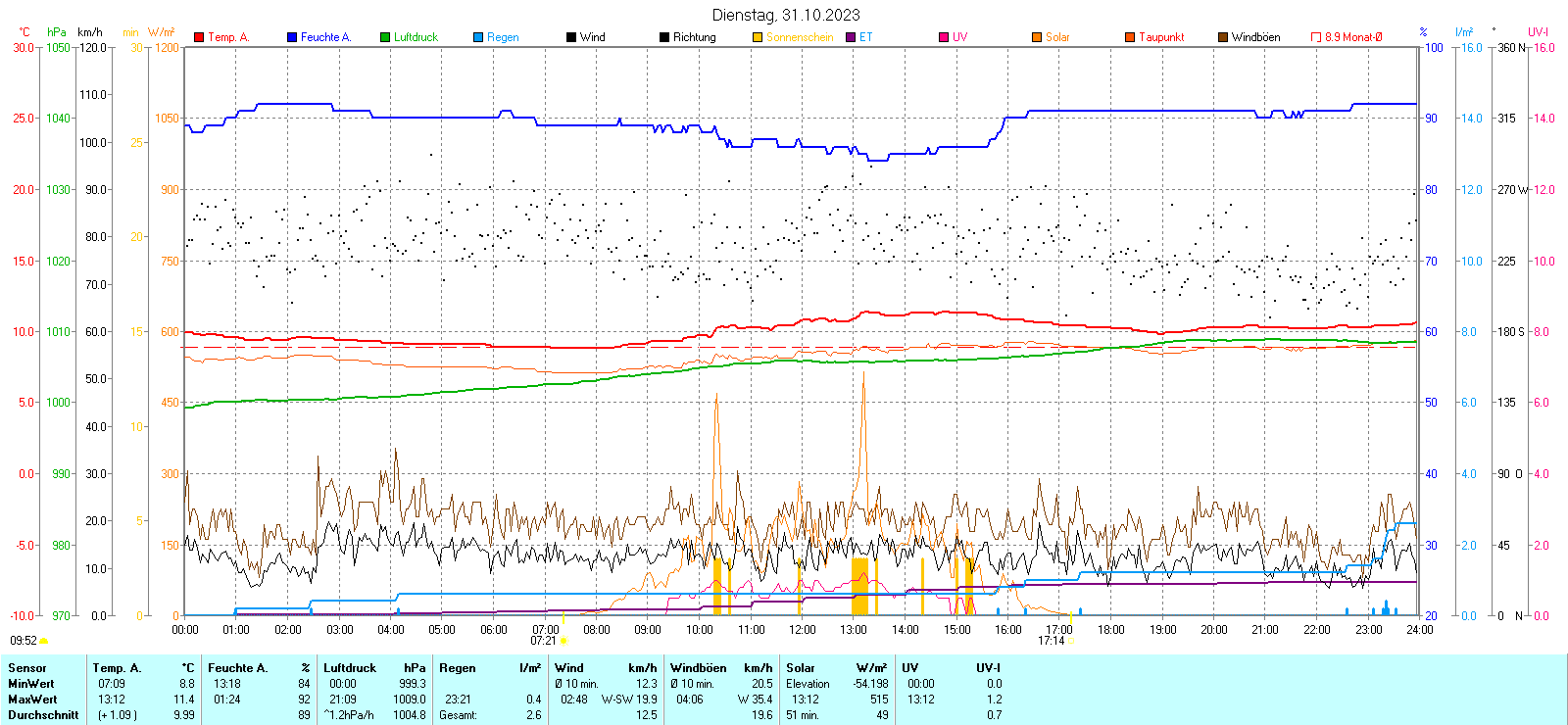
Task: Click the Taupunkt legend label
Action: [1161, 37]
